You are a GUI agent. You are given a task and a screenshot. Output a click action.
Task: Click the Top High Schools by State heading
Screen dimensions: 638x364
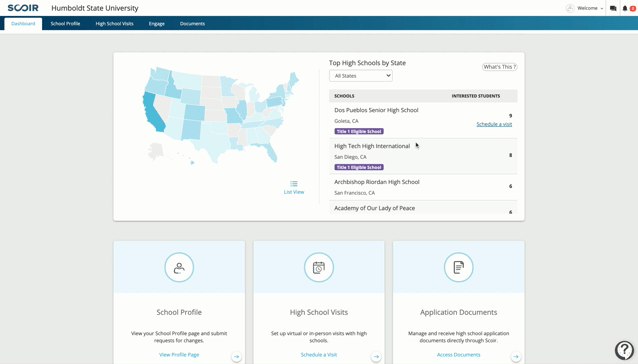[367, 63]
